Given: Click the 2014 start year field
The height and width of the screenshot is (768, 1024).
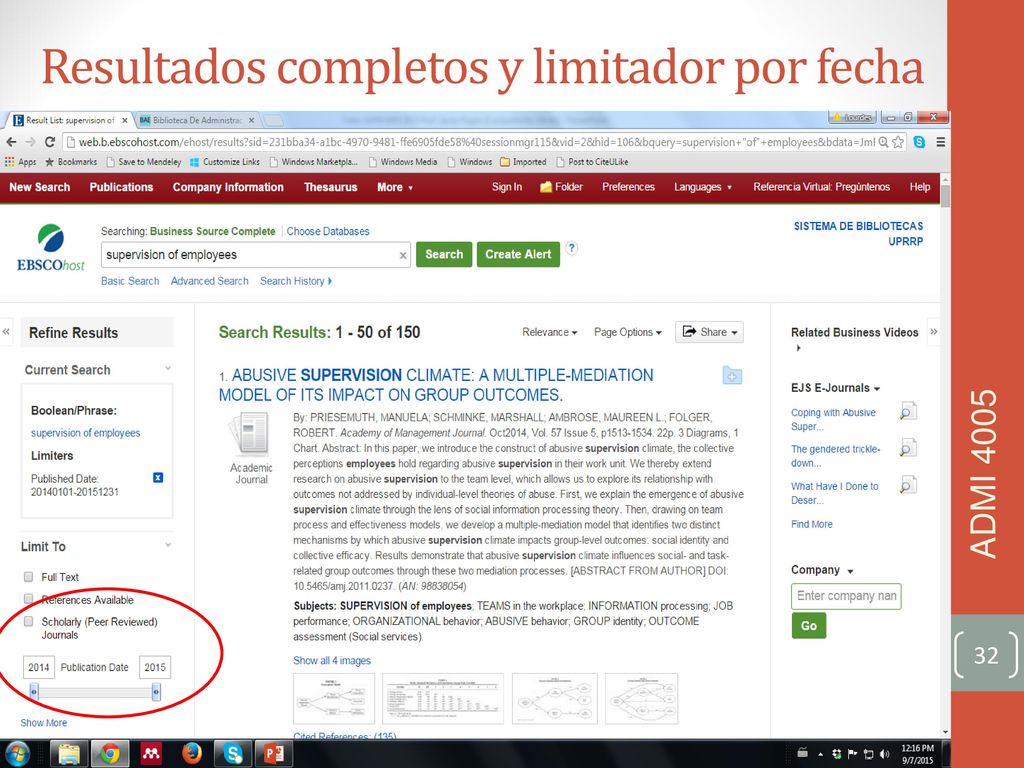Looking at the screenshot, I should pos(39,667).
